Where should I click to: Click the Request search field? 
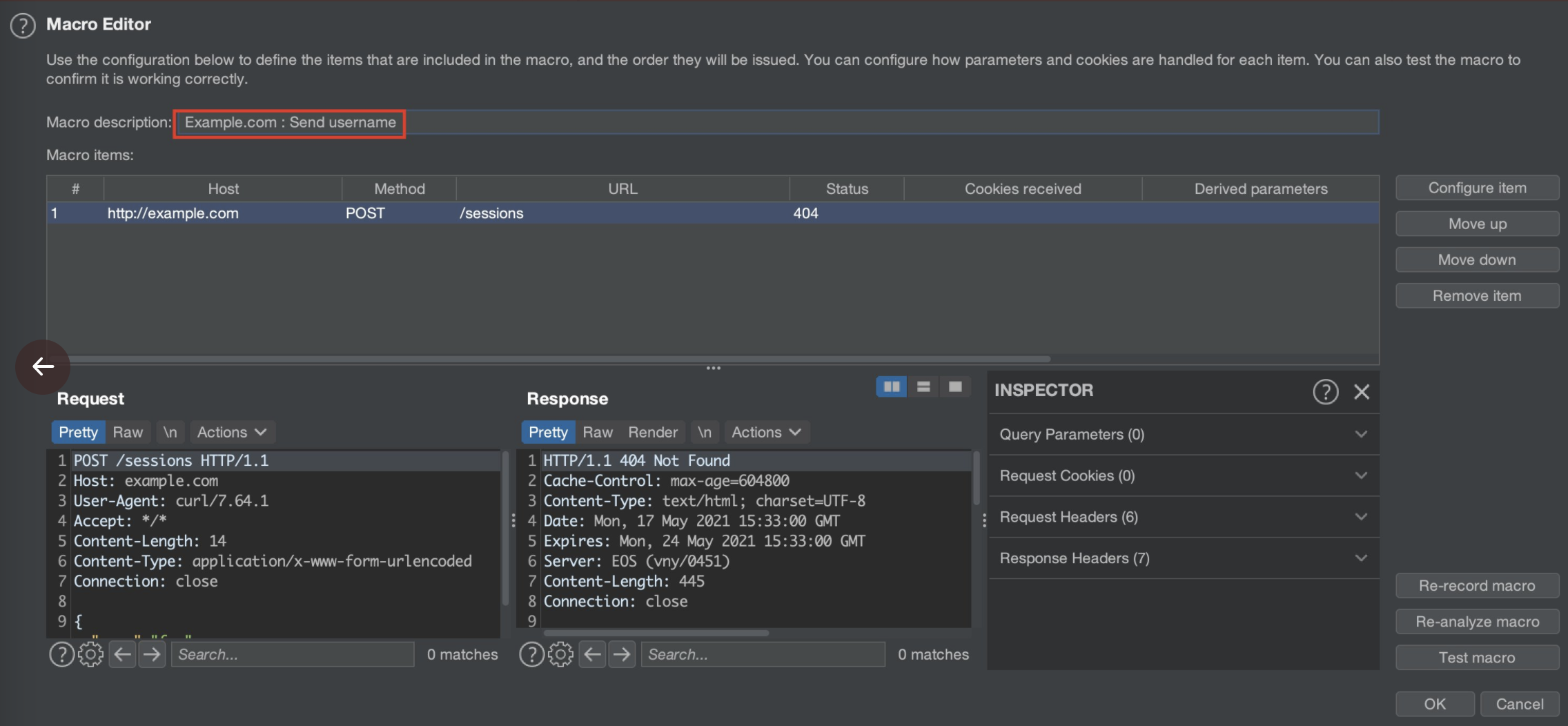point(293,654)
